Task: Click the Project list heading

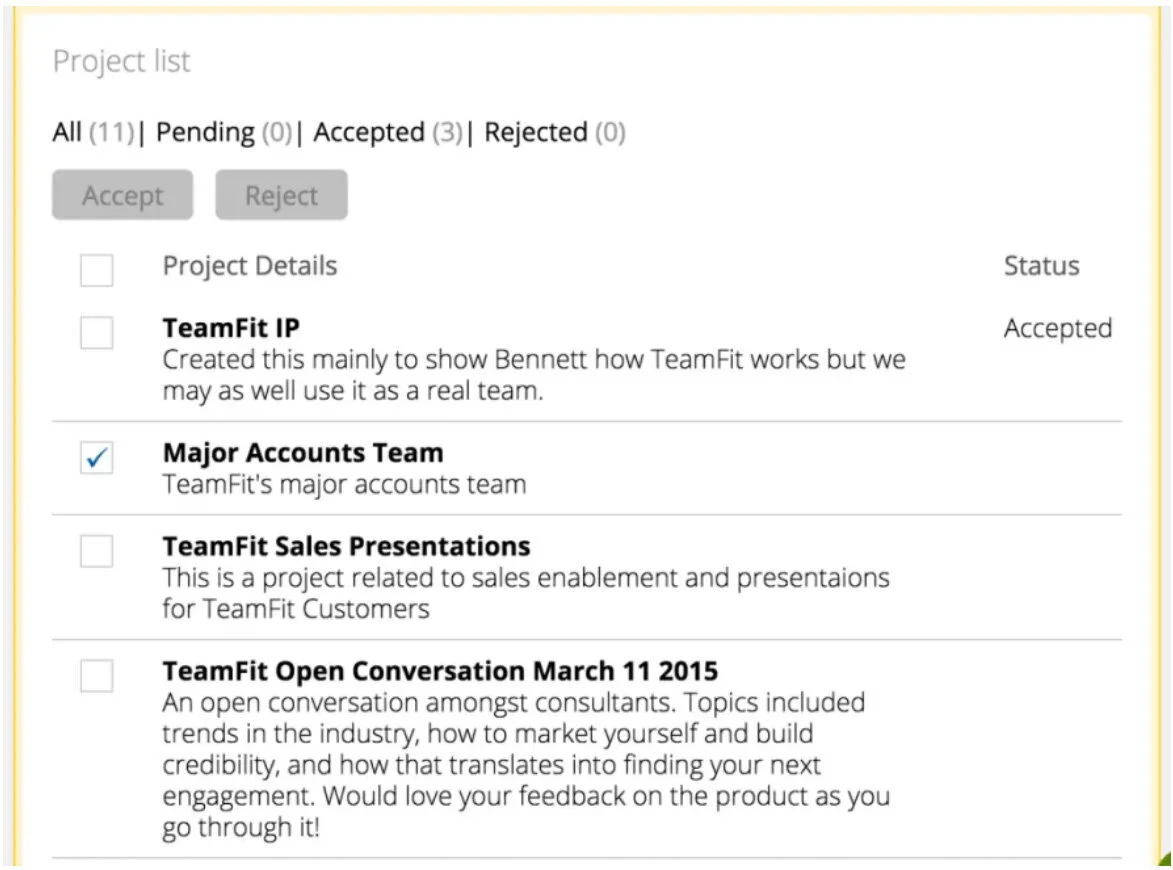Action: pyautogui.click(x=121, y=62)
